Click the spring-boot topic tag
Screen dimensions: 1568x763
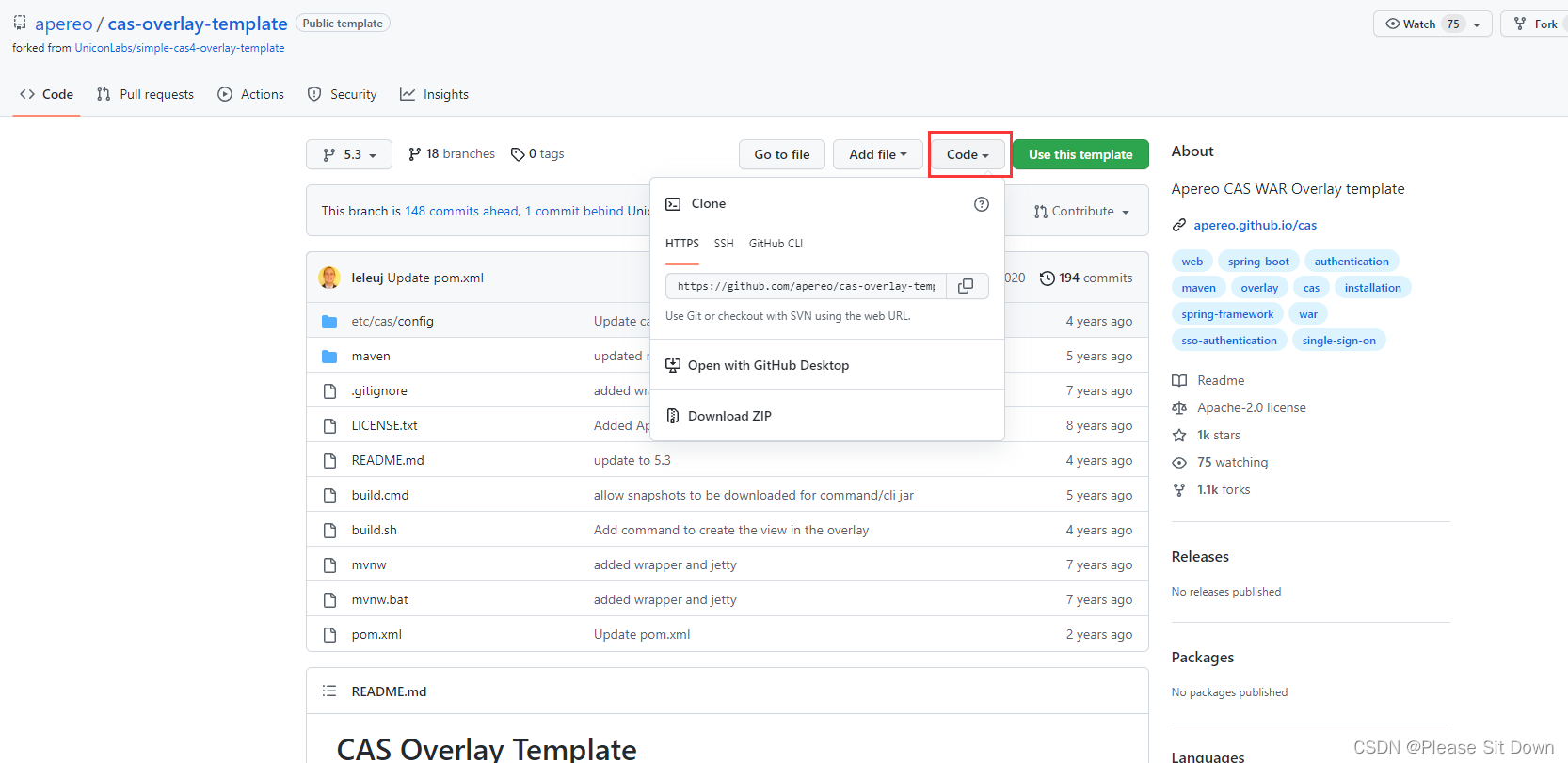[x=1258, y=262]
